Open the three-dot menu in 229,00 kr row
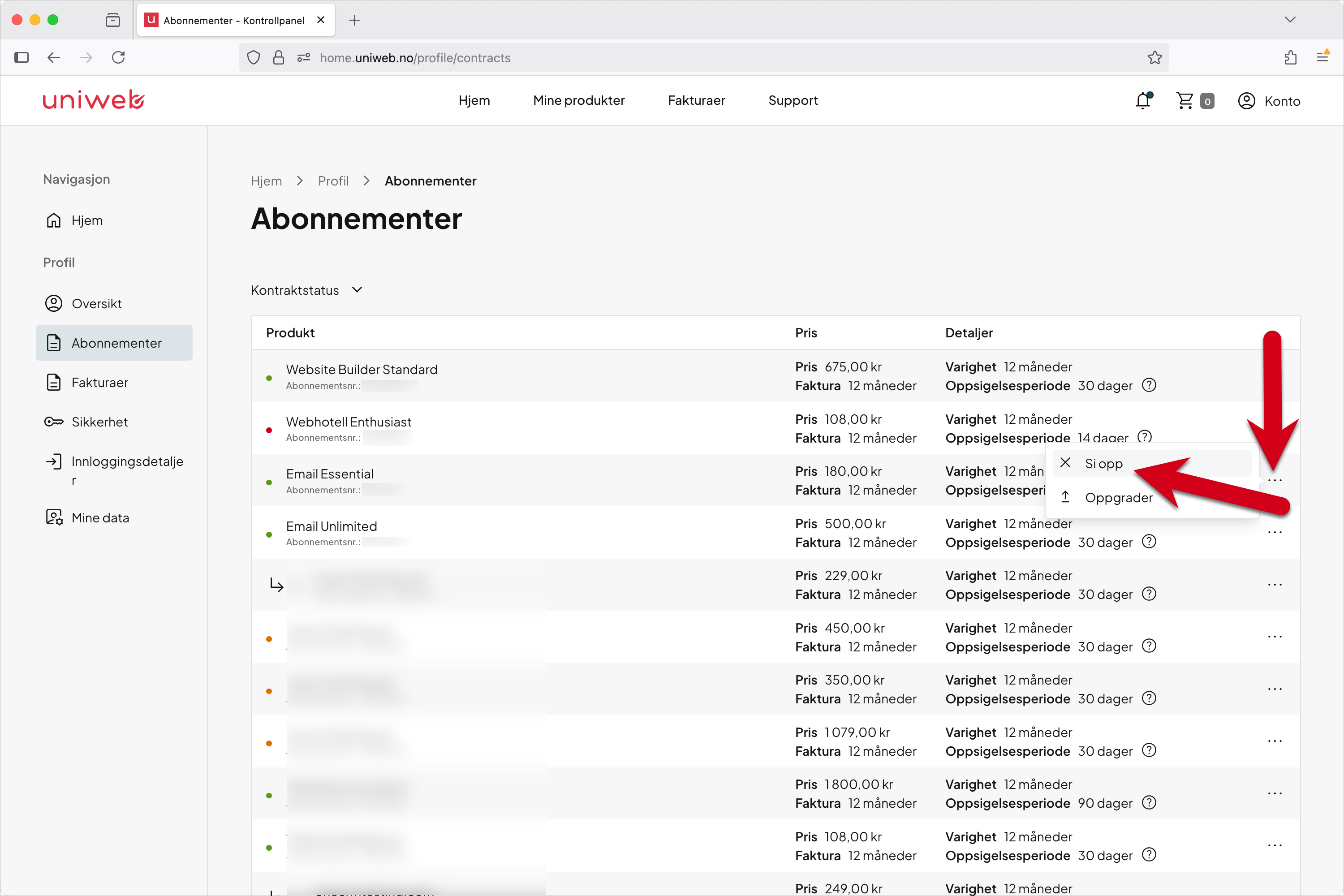Viewport: 1344px width, 896px height. pos(1274,585)
